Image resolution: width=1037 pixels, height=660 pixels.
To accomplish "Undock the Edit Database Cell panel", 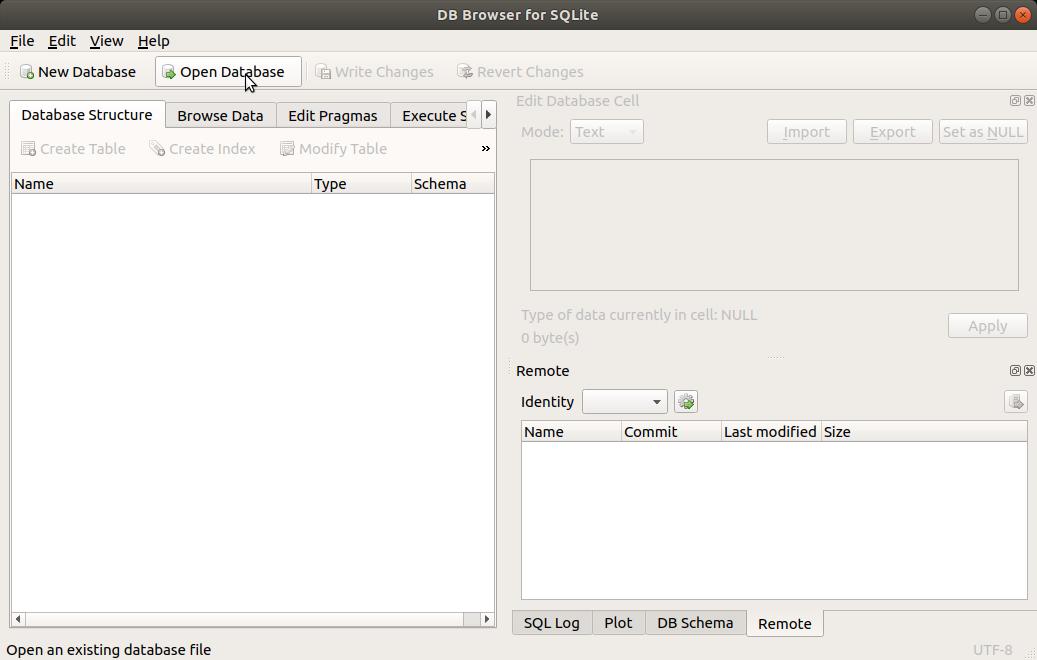I will pyautogui.click(x=1015, y=101).
